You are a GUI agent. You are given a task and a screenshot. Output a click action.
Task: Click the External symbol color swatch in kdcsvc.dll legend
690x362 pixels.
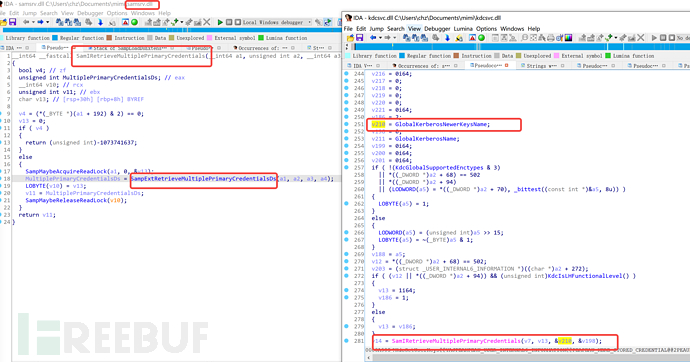[556, 56]
